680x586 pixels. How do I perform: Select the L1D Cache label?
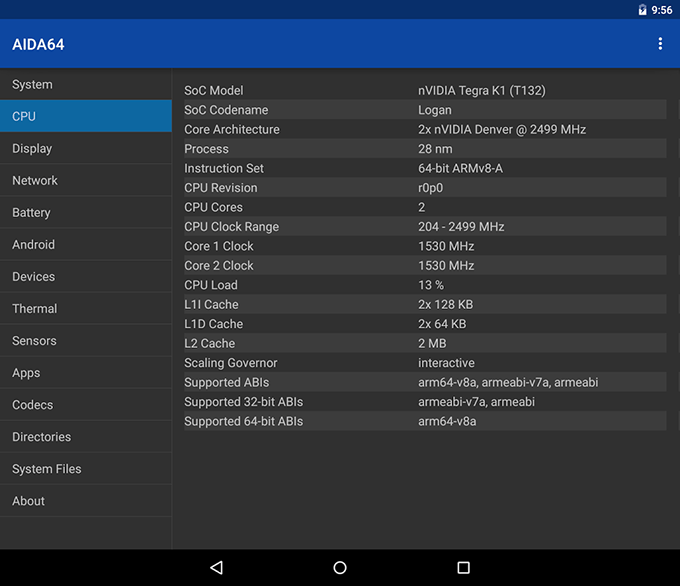(x=213, y=324)
